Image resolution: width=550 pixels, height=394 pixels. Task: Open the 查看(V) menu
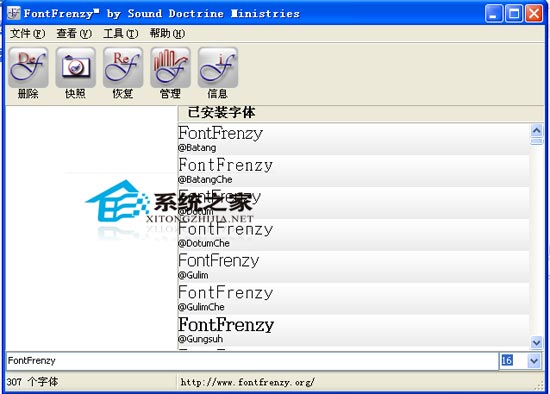coord(74,34)
